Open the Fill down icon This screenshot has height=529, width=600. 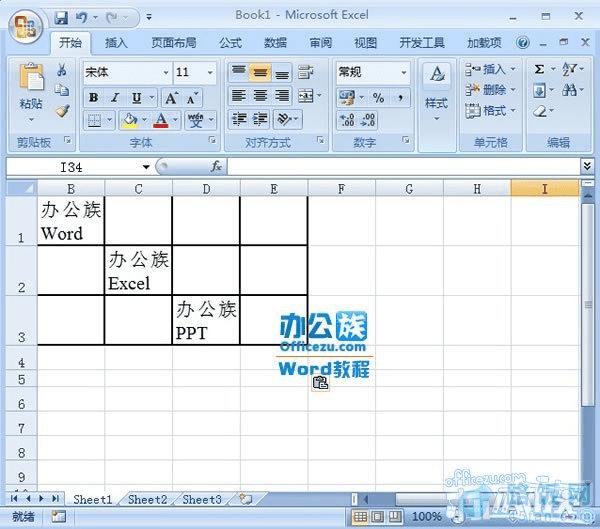tap(540, 91)
